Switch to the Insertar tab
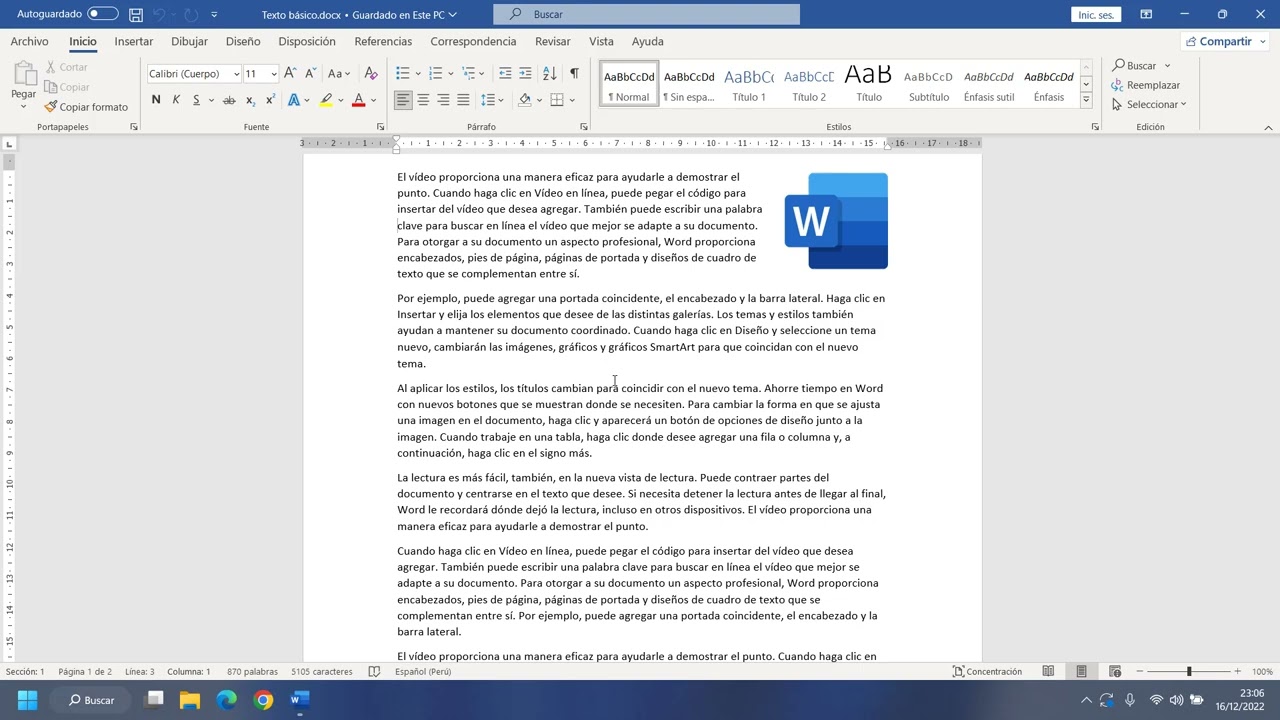The width and height of the screenshot is (1280, 720). point(134,42)
